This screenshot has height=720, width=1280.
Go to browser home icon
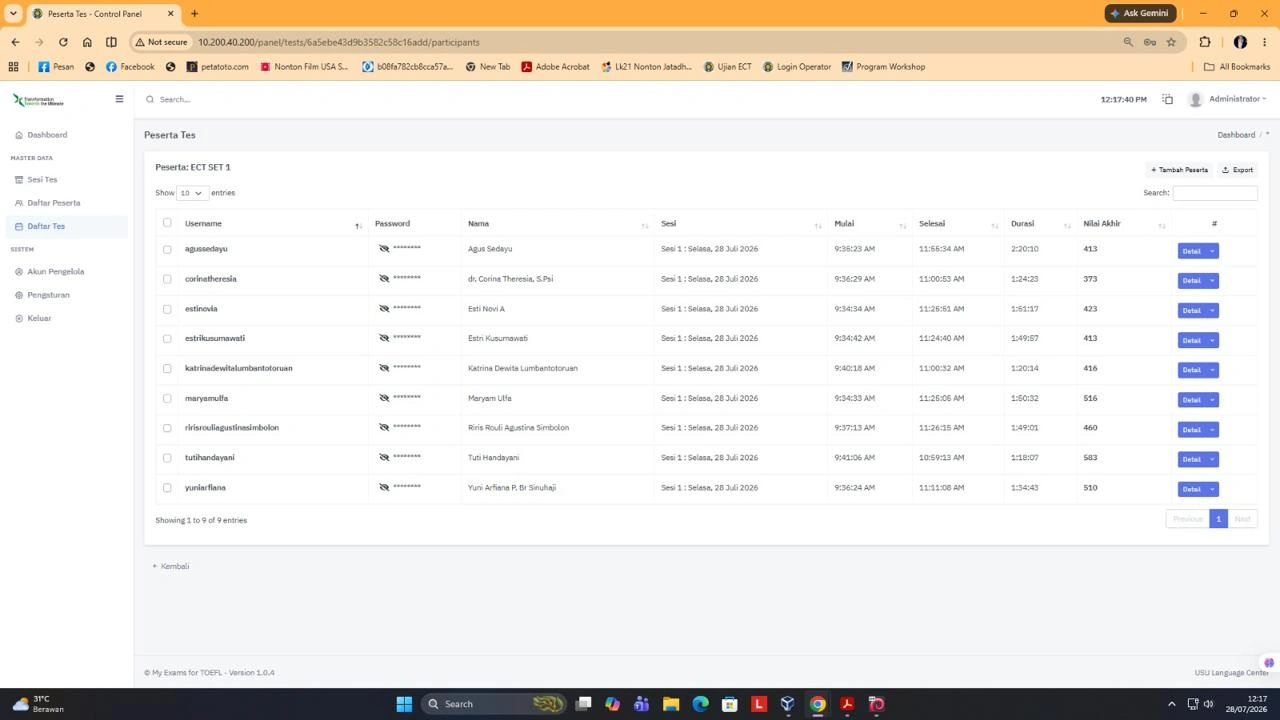coord(87,42)
